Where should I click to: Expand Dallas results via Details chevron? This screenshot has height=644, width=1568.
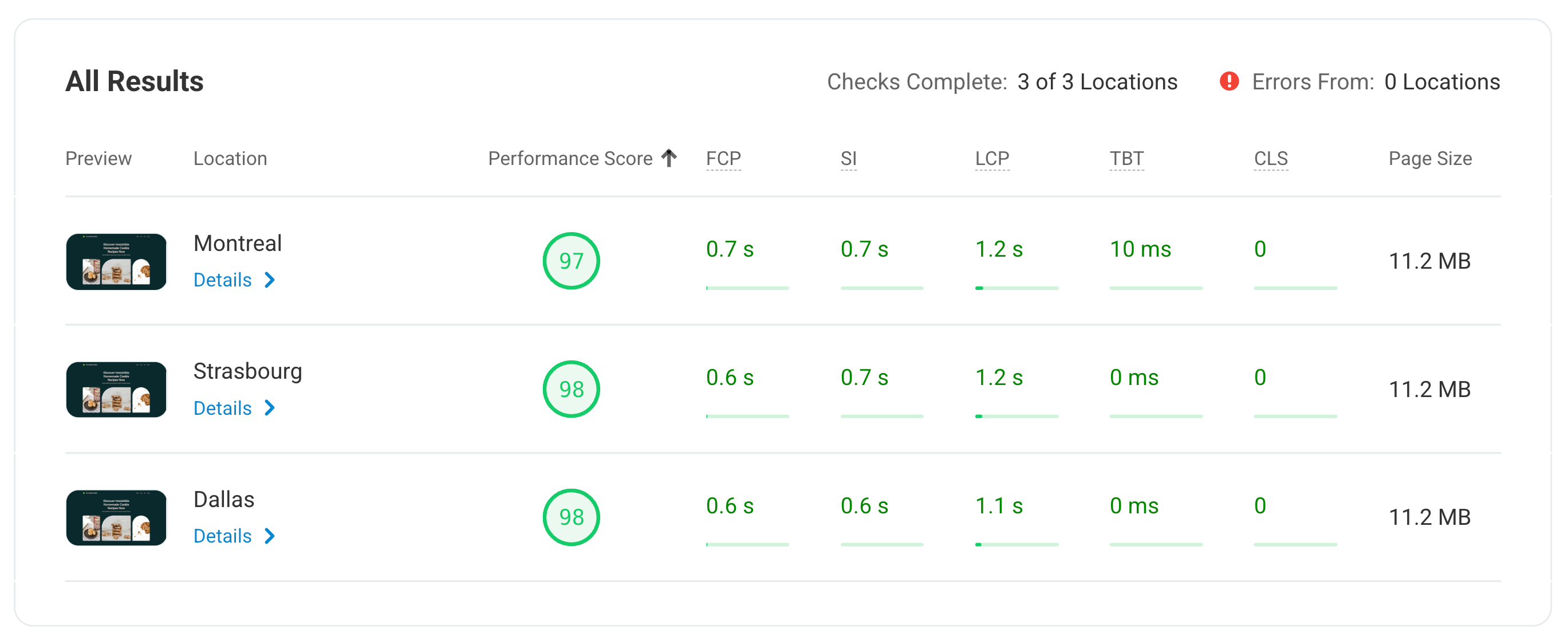tap(270, 537)
